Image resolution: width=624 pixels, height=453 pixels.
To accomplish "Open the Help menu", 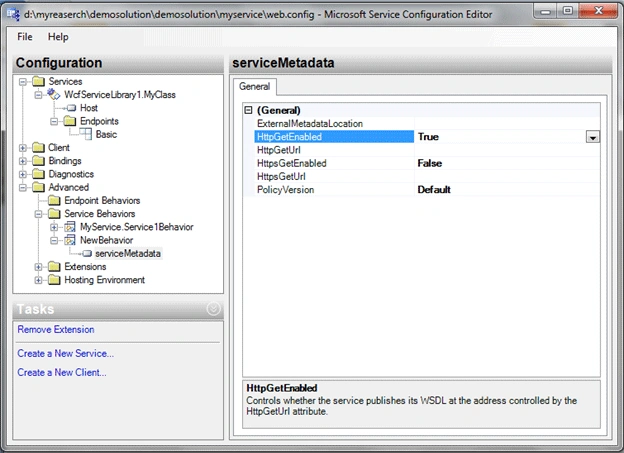I will point(58,37).
